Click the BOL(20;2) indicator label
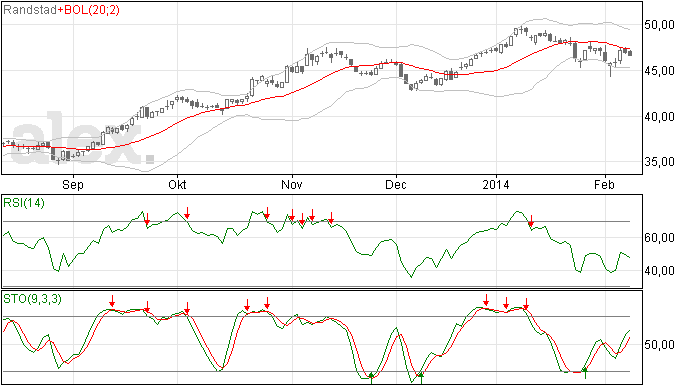The width and height of the screenshot is (690, 387). click(x=92, y=10)
